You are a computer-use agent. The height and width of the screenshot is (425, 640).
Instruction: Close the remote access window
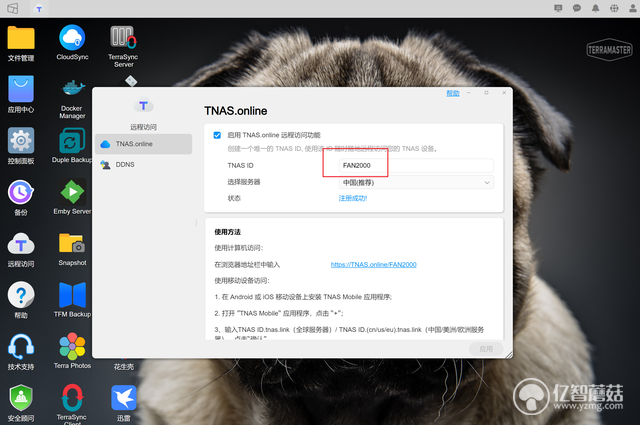[504, 93]
